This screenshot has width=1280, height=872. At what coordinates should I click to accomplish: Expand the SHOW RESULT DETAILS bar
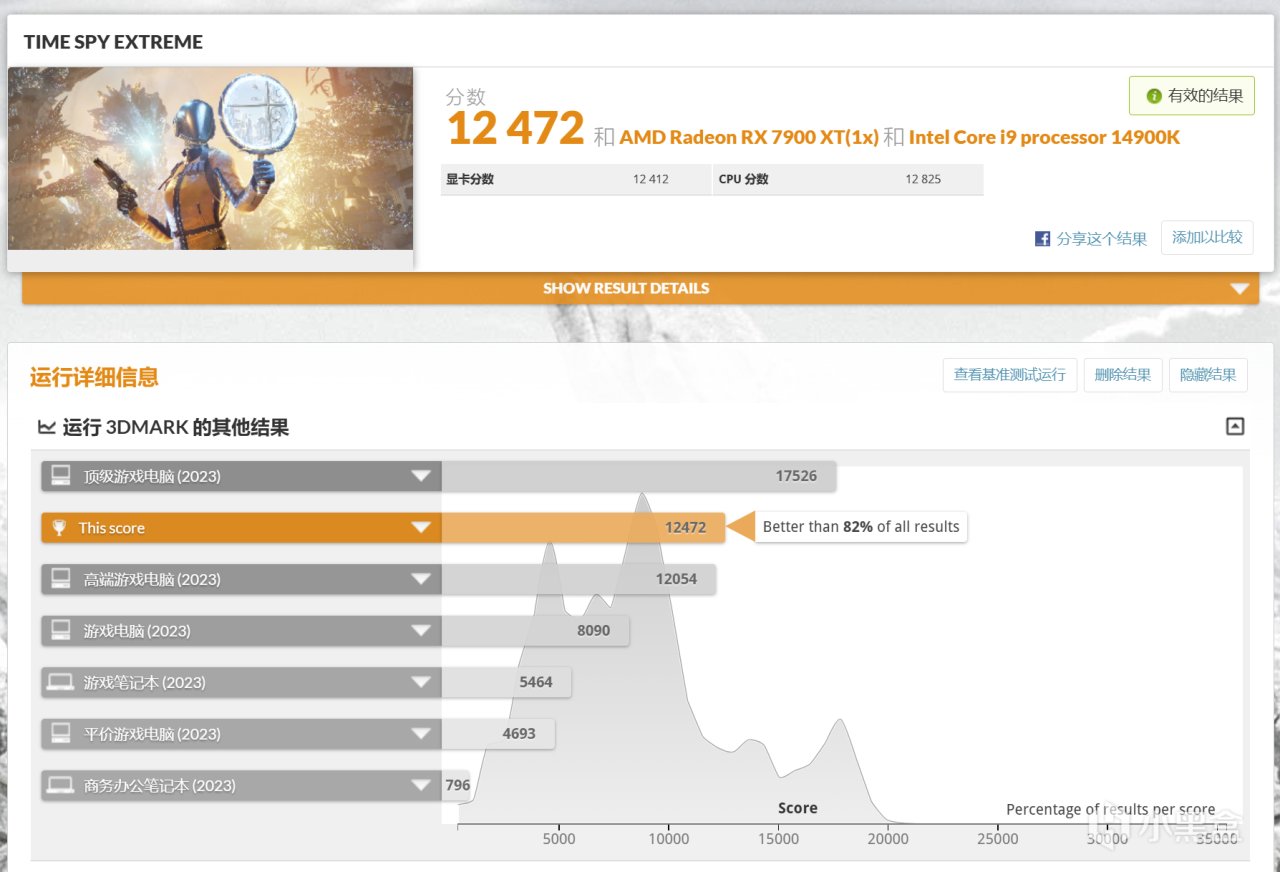[640, 288]
